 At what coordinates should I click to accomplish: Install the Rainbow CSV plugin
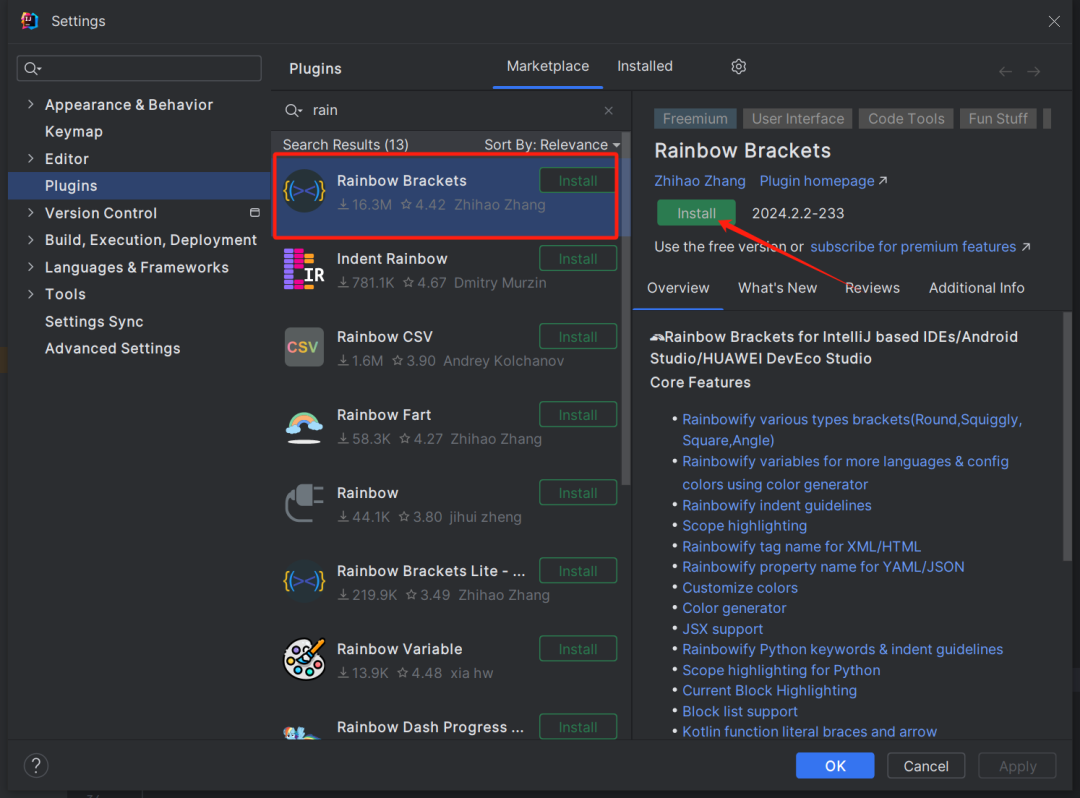(577, 337)
